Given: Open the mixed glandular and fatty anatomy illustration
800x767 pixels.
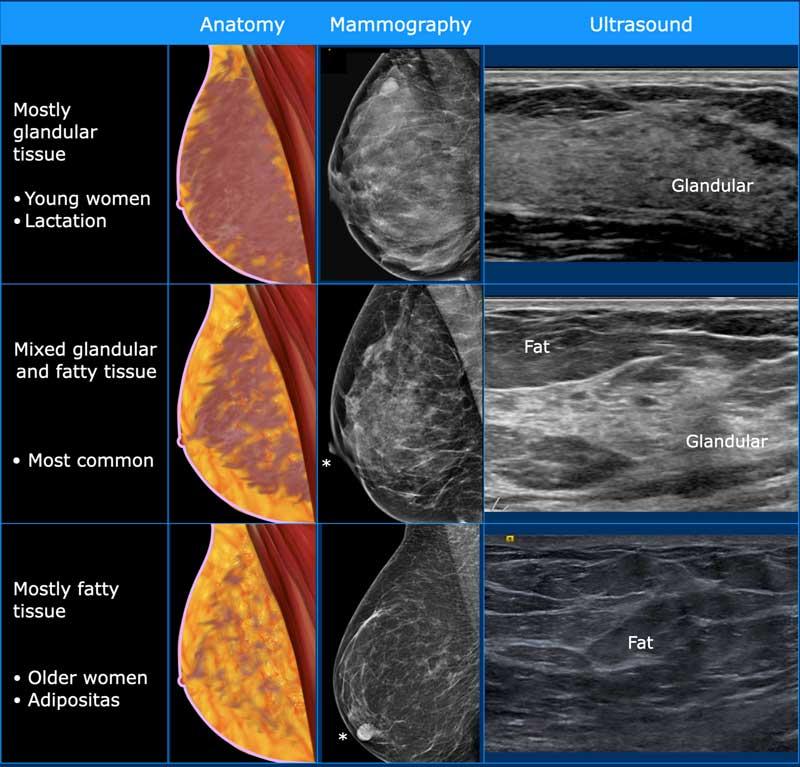Looking at the screenshot, I should click(242, 403).
